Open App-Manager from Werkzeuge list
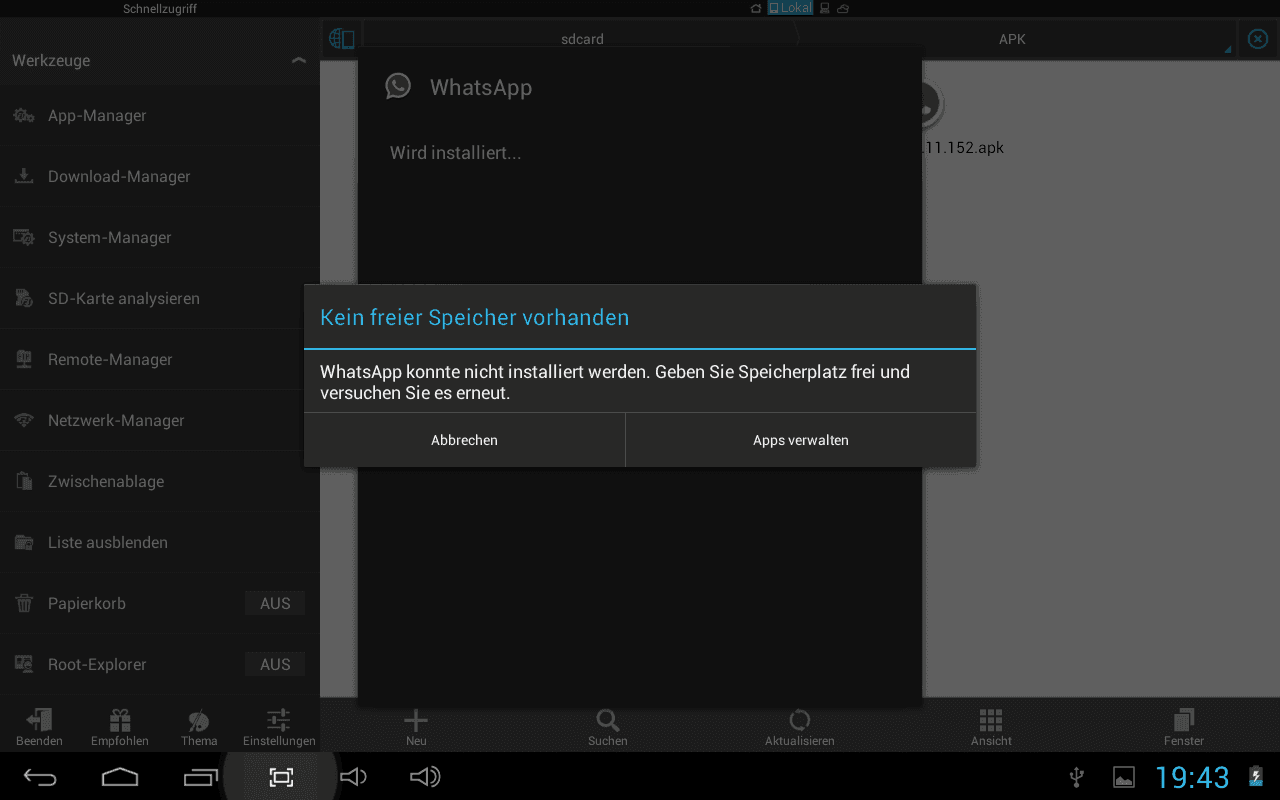This screenshot has width=1280, height=800. (160, 116)
